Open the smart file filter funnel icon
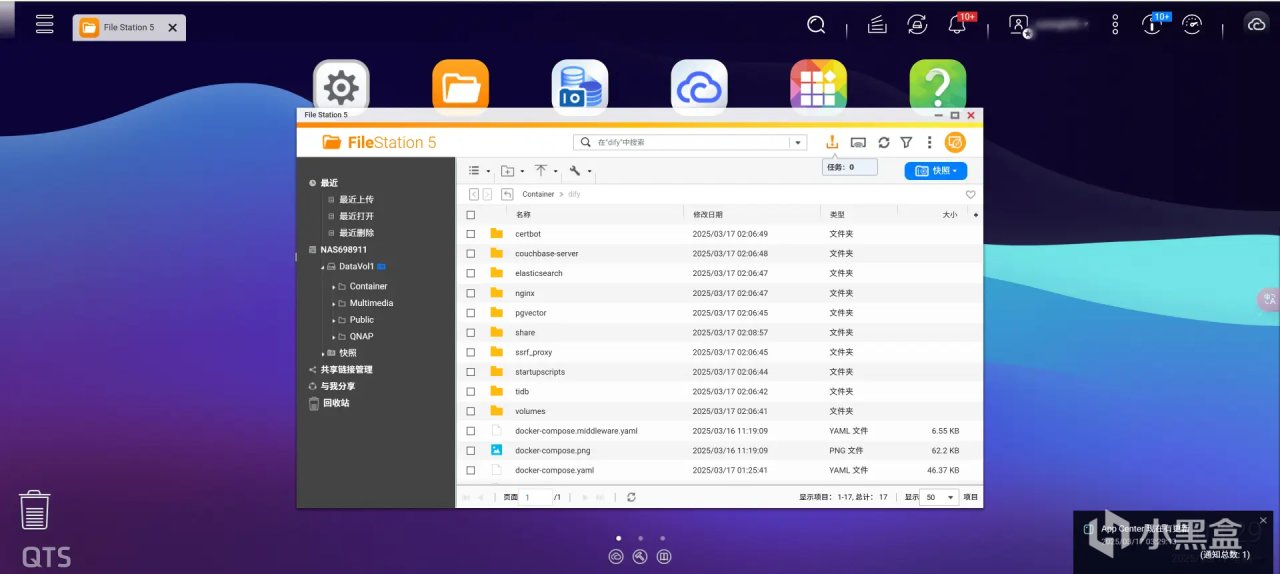1280x574 pixels. [x=906, y=143]
